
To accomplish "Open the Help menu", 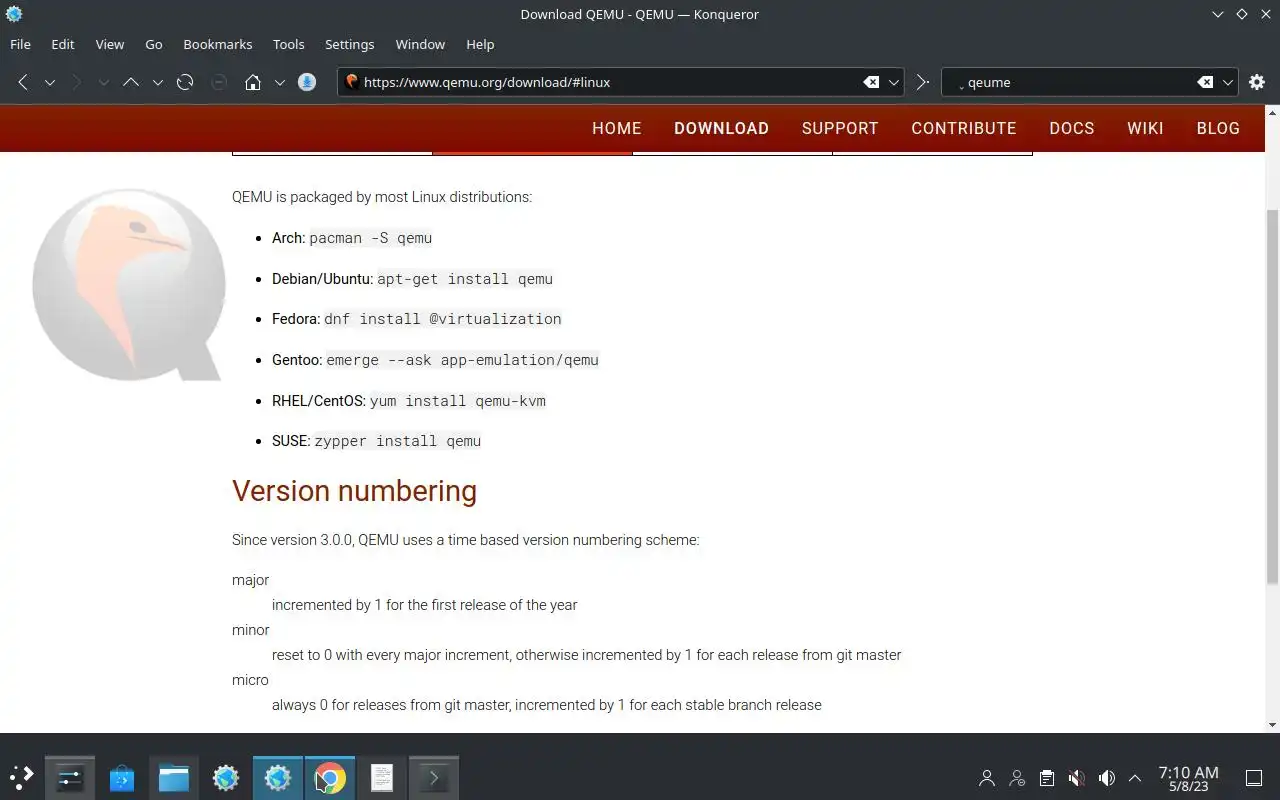I will [x=480, y=44].
